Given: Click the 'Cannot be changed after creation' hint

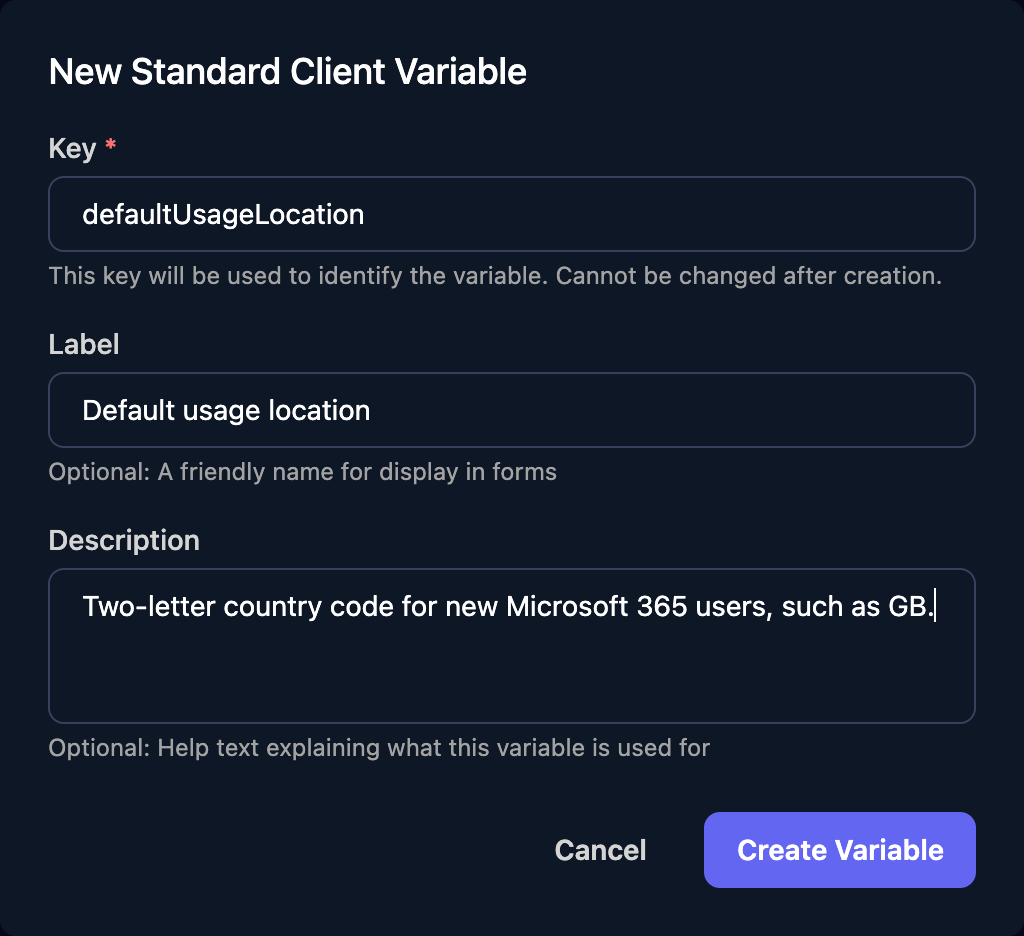Looking at the screenshot, I should tap(748, 276).
